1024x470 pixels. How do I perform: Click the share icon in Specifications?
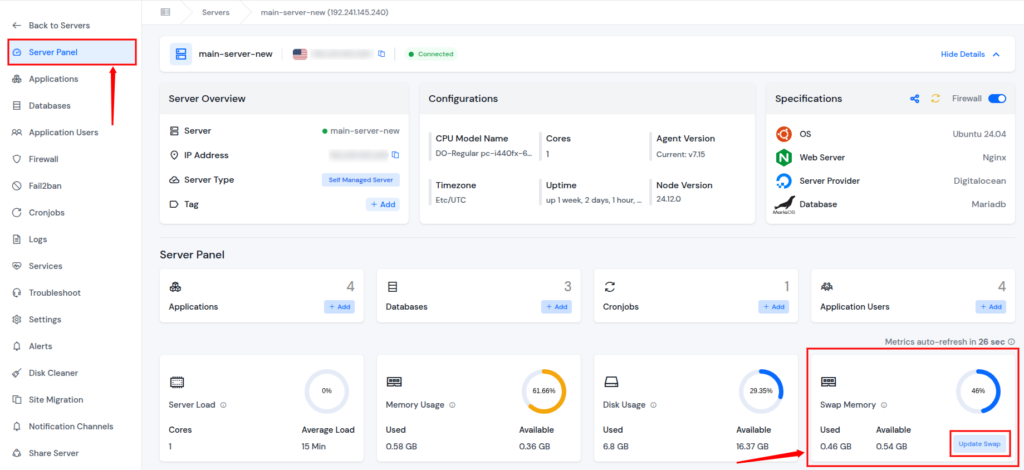914,99
